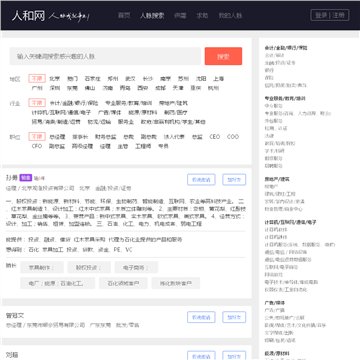Click the 石化领域客户 skill tag
This screenshot has width=360, height=360.
coord(123,283)
